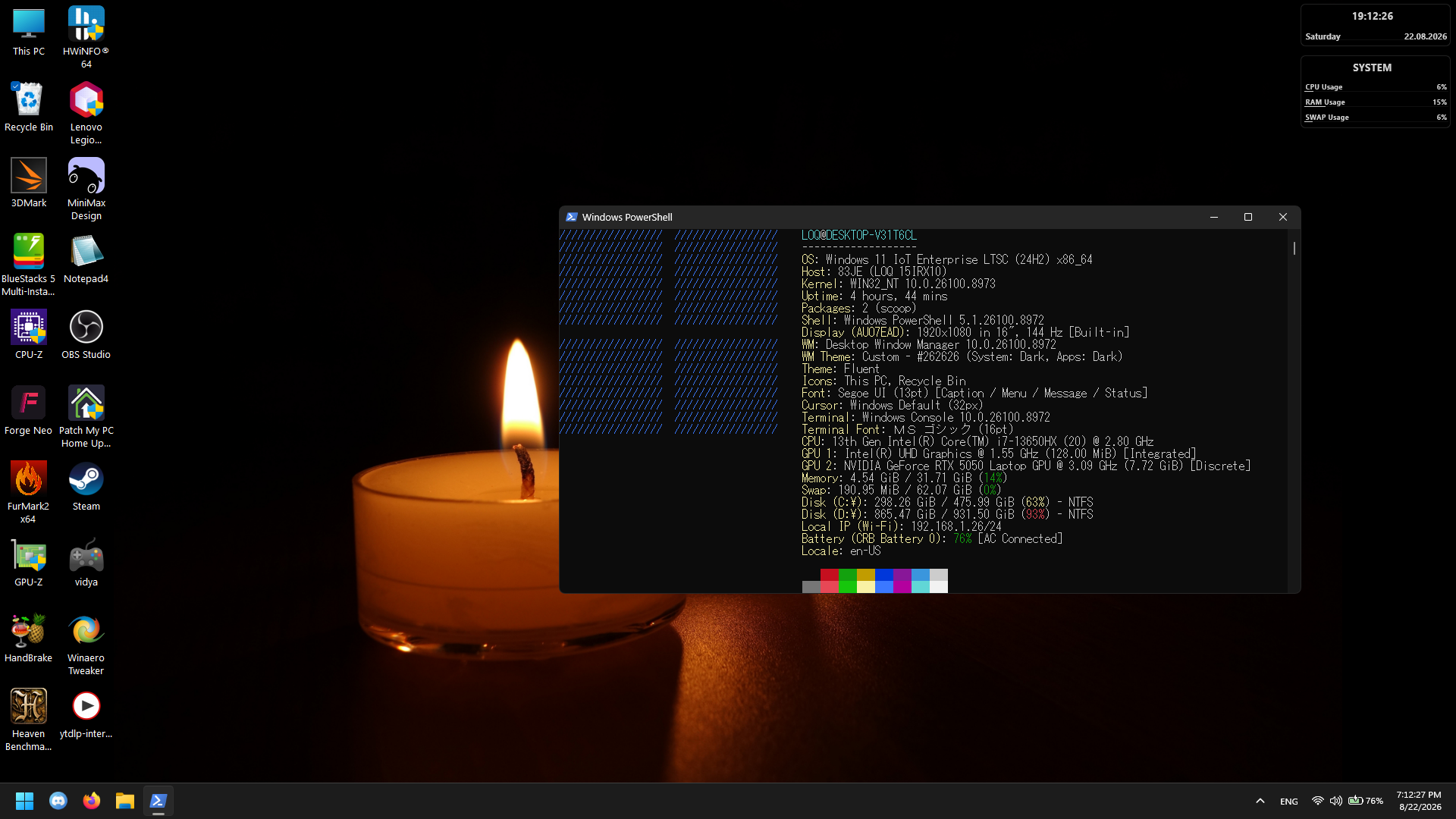Select the vidya gamepad desktop icon
1456x819 pixels.
point(86,563)
